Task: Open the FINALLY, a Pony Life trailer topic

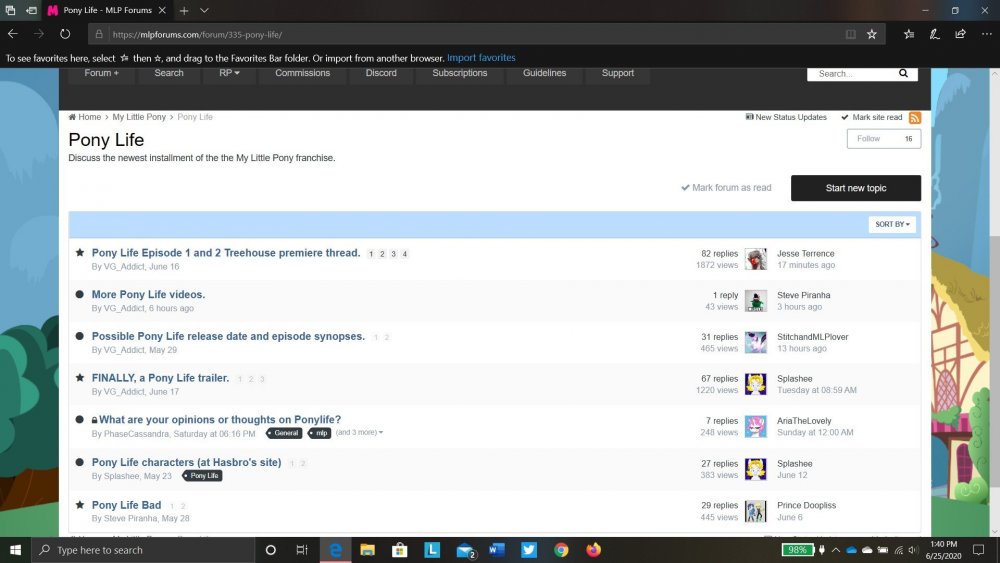Action: (x=160, y=377)
